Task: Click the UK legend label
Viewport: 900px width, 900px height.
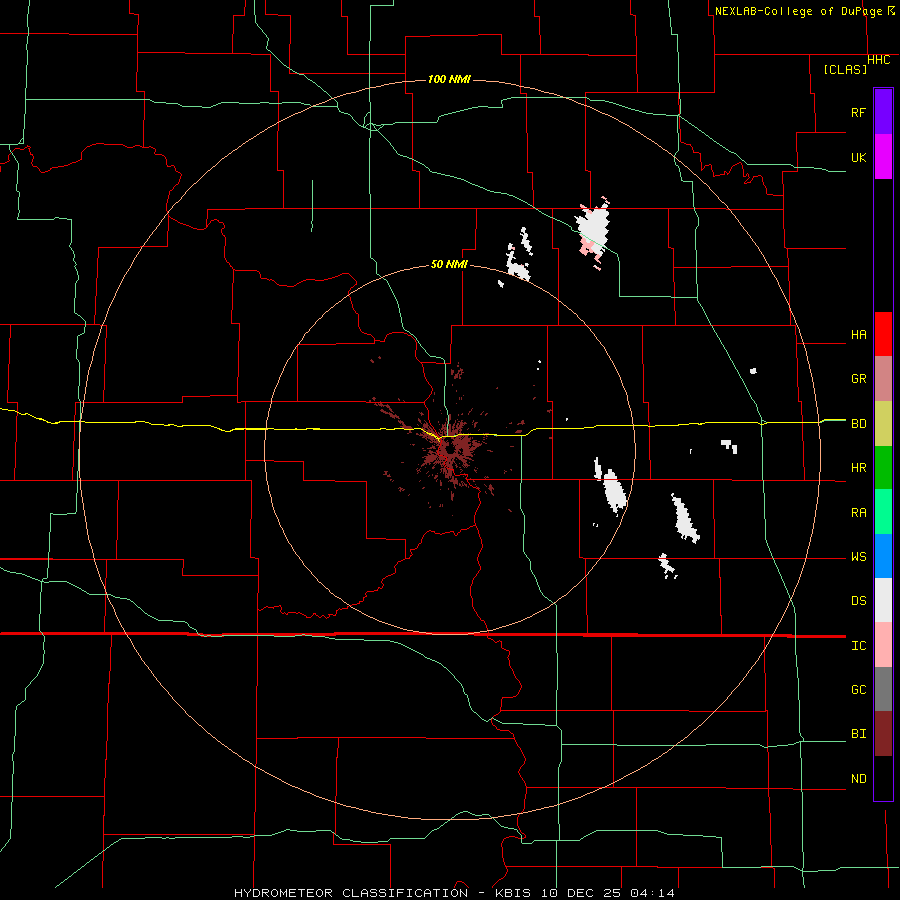Action: pos(858,157)
